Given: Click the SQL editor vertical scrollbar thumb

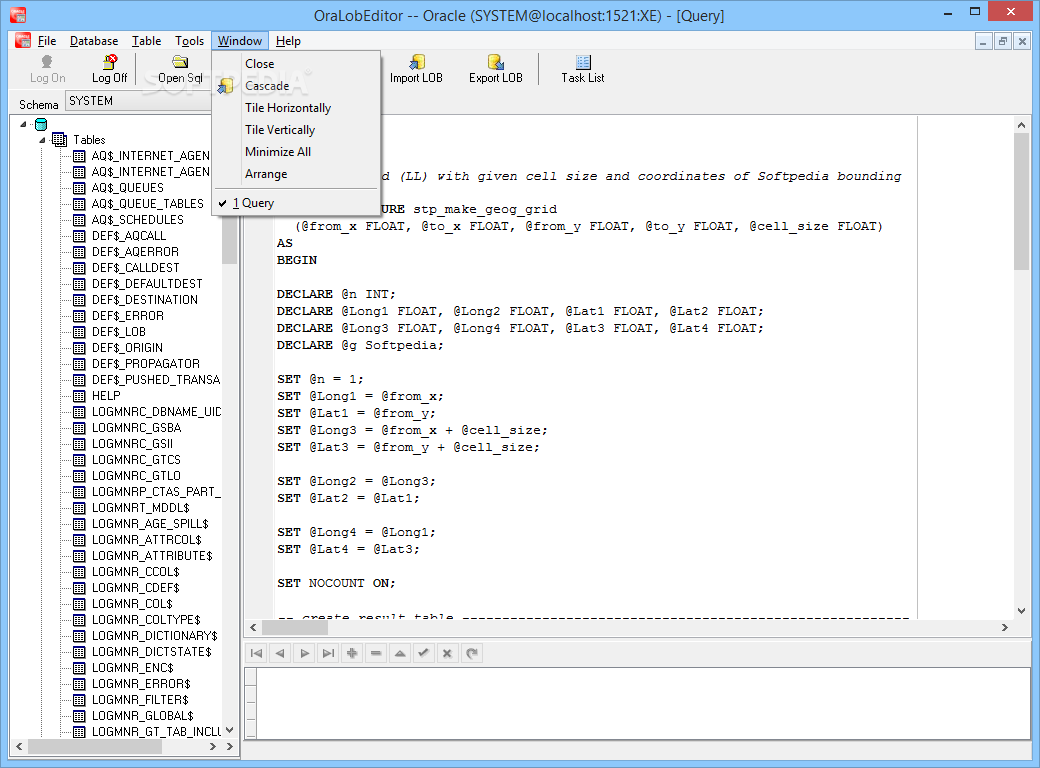Looking at the screenshot, I should [1021, 201].
